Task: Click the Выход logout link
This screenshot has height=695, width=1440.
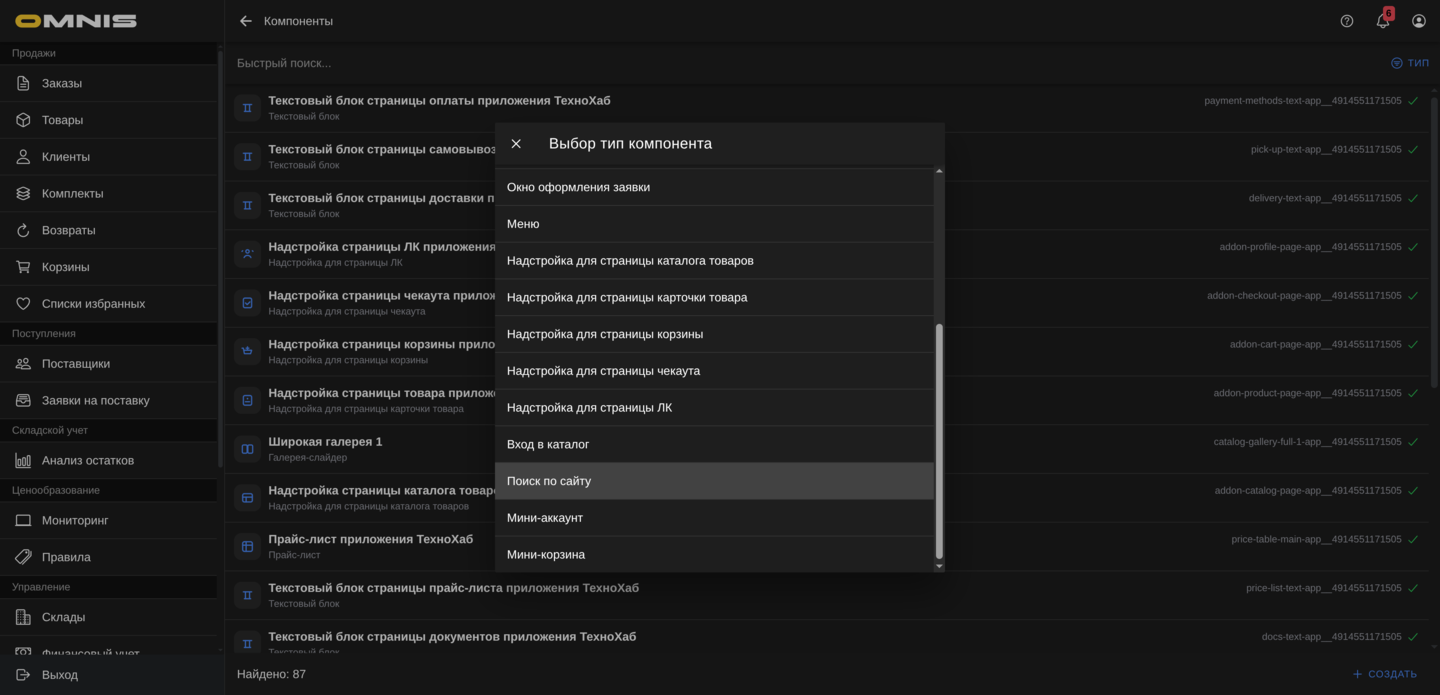Action: [x=60, y=675]
